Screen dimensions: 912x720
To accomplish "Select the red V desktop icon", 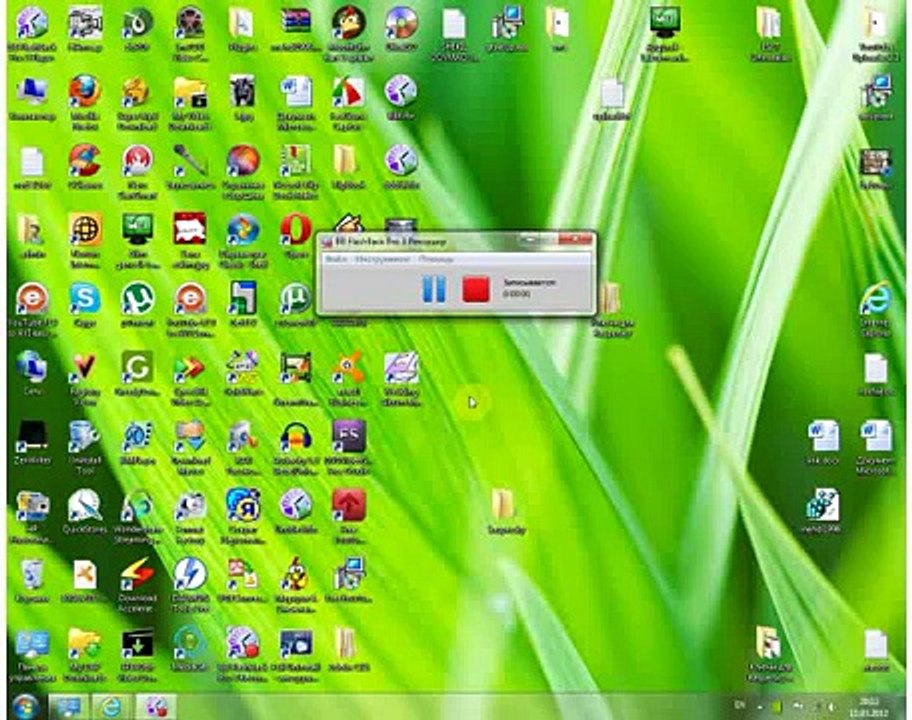I will [85, 379].
